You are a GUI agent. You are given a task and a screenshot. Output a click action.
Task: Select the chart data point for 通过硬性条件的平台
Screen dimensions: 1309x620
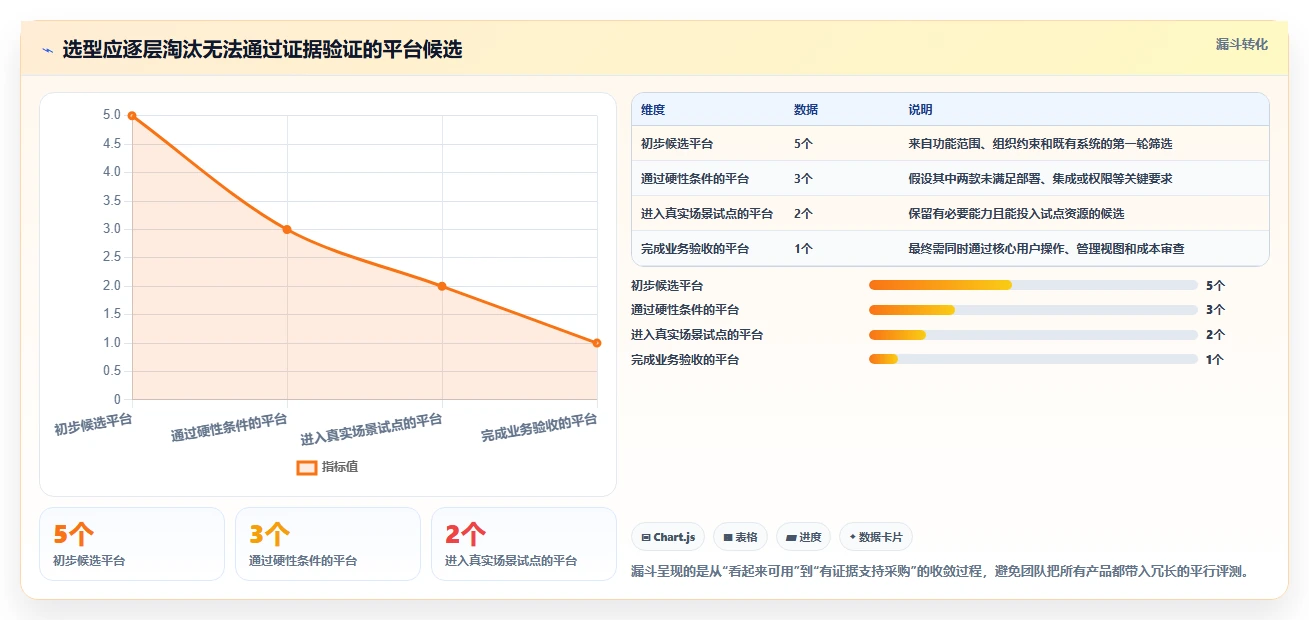click(287, 229)
